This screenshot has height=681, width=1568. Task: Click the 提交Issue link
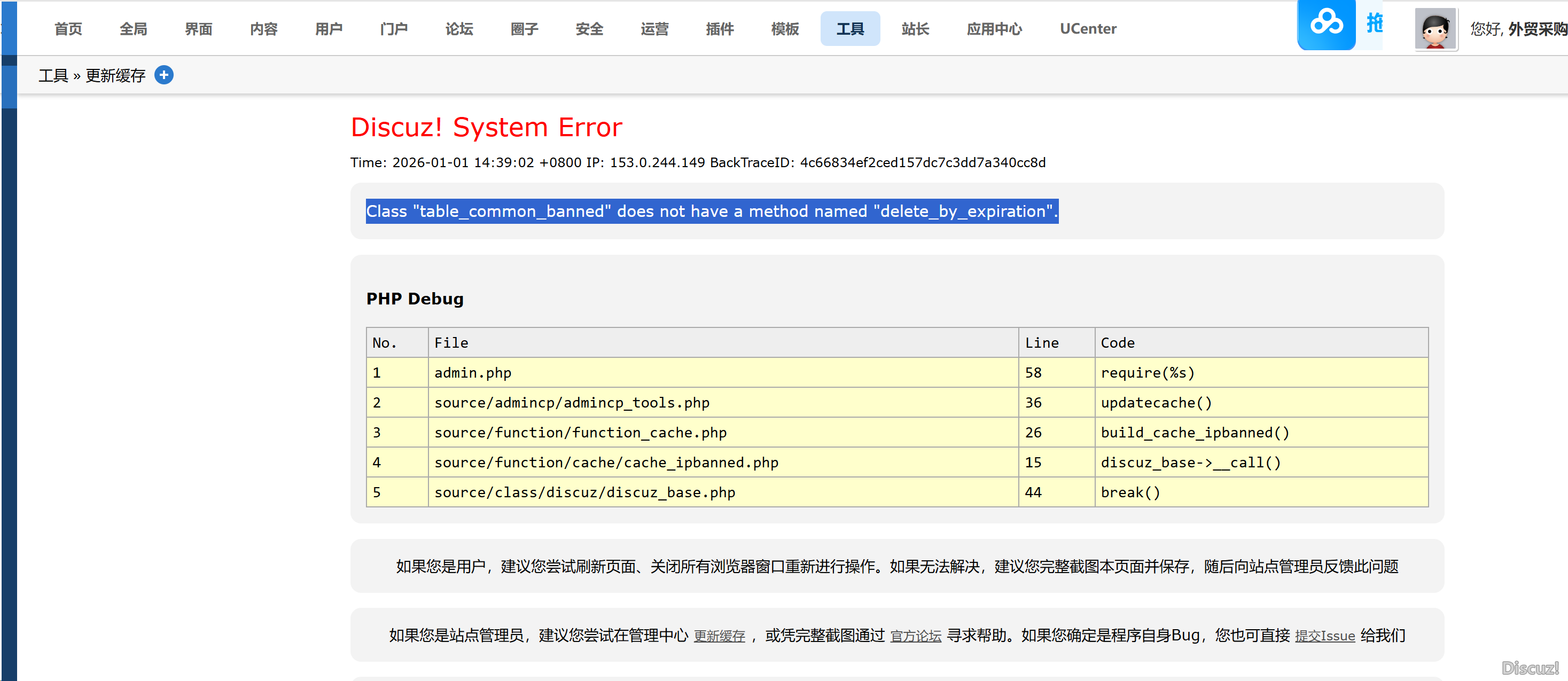(1324, 636)
